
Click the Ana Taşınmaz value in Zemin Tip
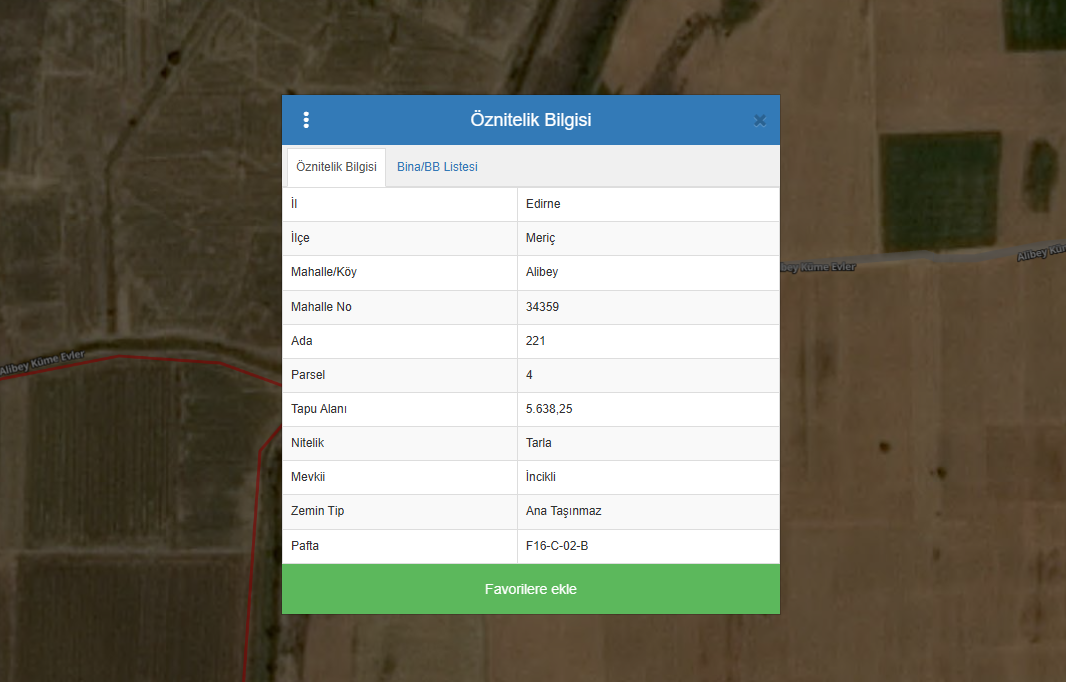pyautogui.click(x=563, y=511)
